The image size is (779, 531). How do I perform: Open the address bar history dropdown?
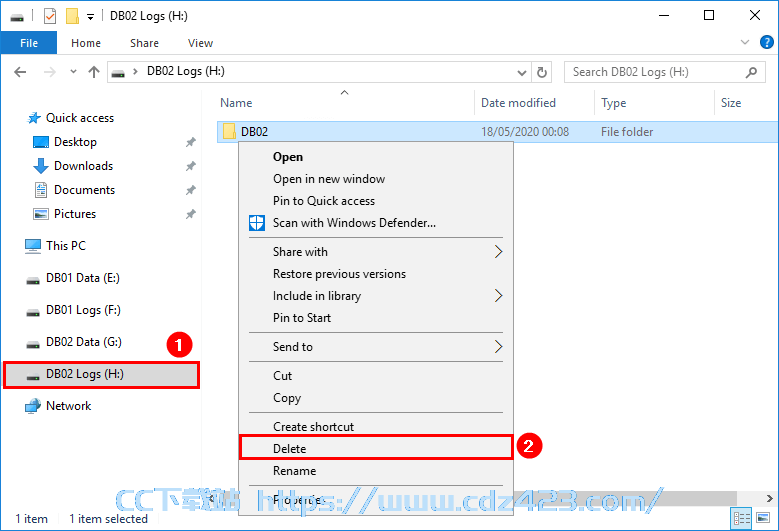pos(522,73)
